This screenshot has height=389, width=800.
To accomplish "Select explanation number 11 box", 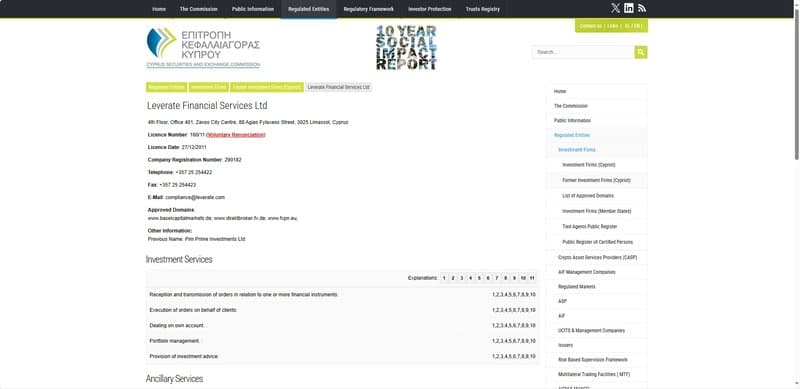I will tap(532, 278).
